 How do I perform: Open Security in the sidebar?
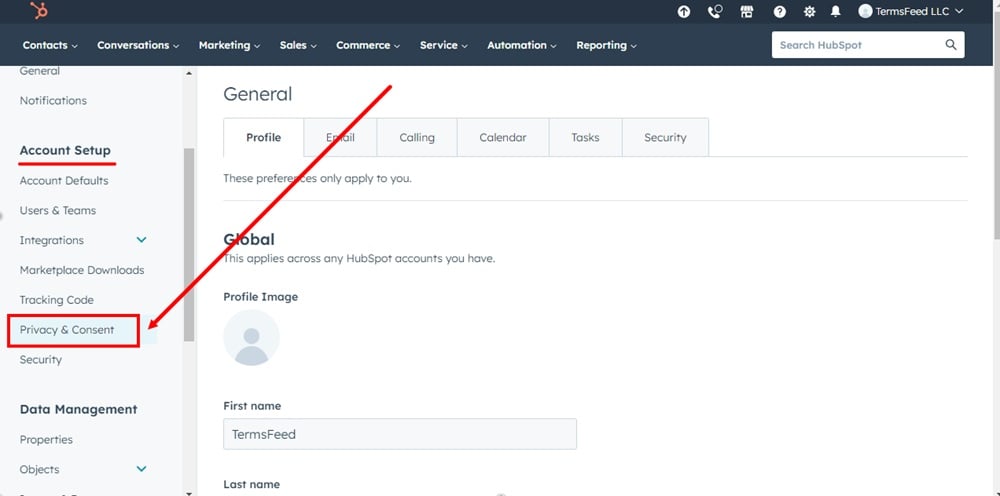click(41, 360)
